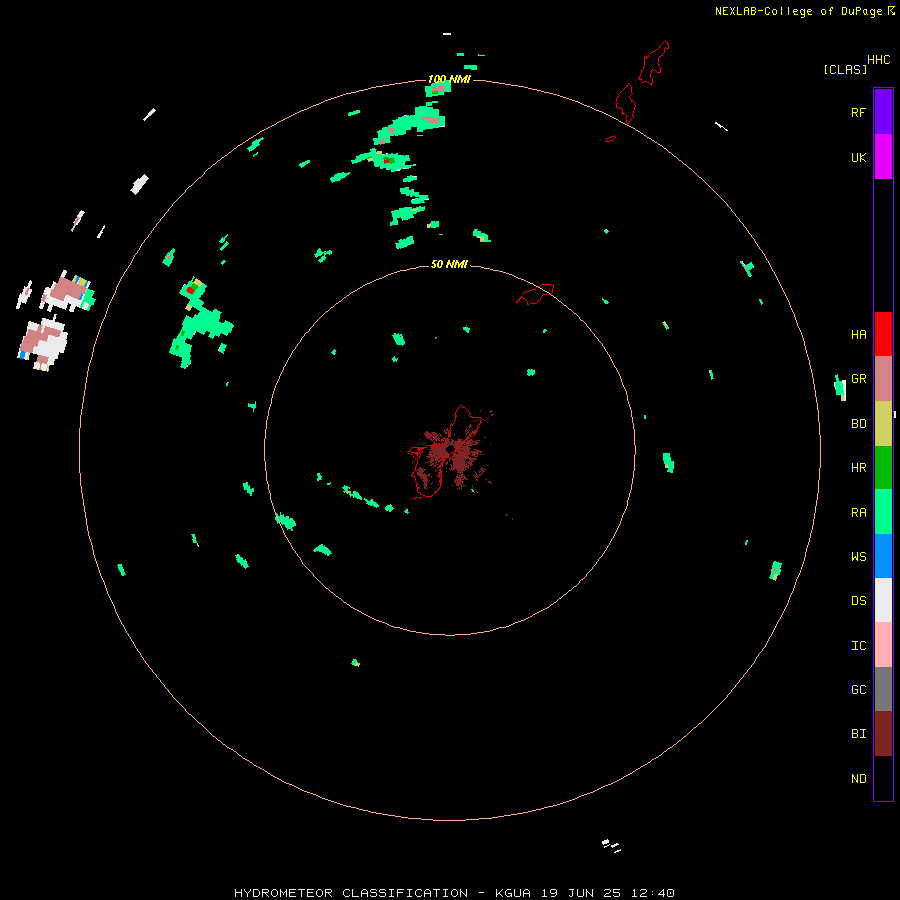The width and height of the screenshot is (900, 900).
Task: Click the GR legend label text
Action: 859,379
